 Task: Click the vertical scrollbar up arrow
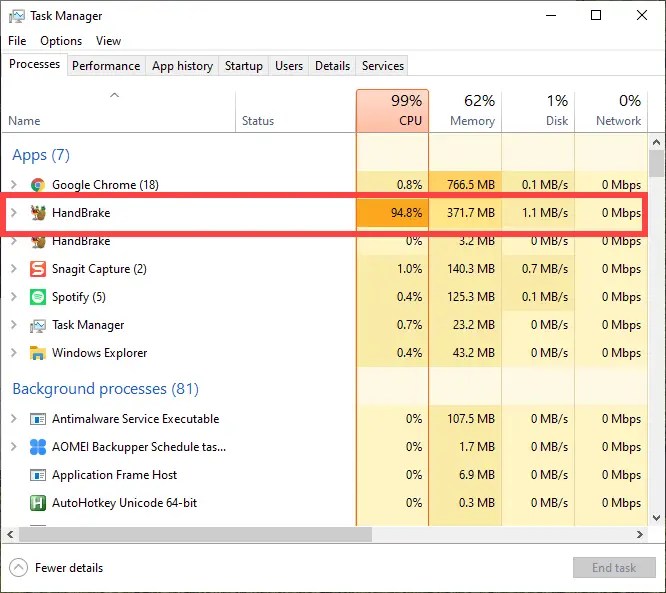(656, 142)
